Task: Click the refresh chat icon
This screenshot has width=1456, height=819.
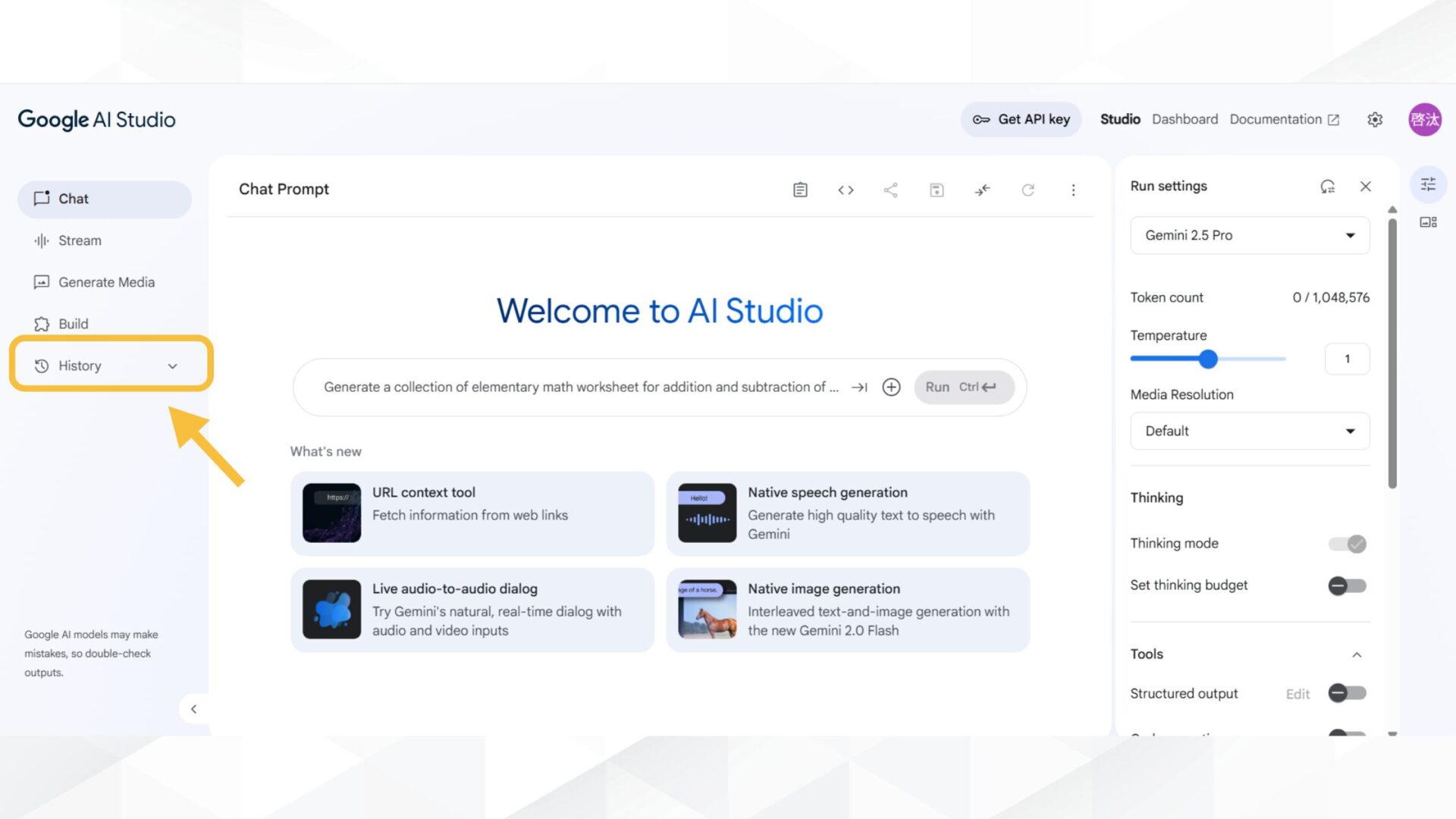Action: [1028, 190]
